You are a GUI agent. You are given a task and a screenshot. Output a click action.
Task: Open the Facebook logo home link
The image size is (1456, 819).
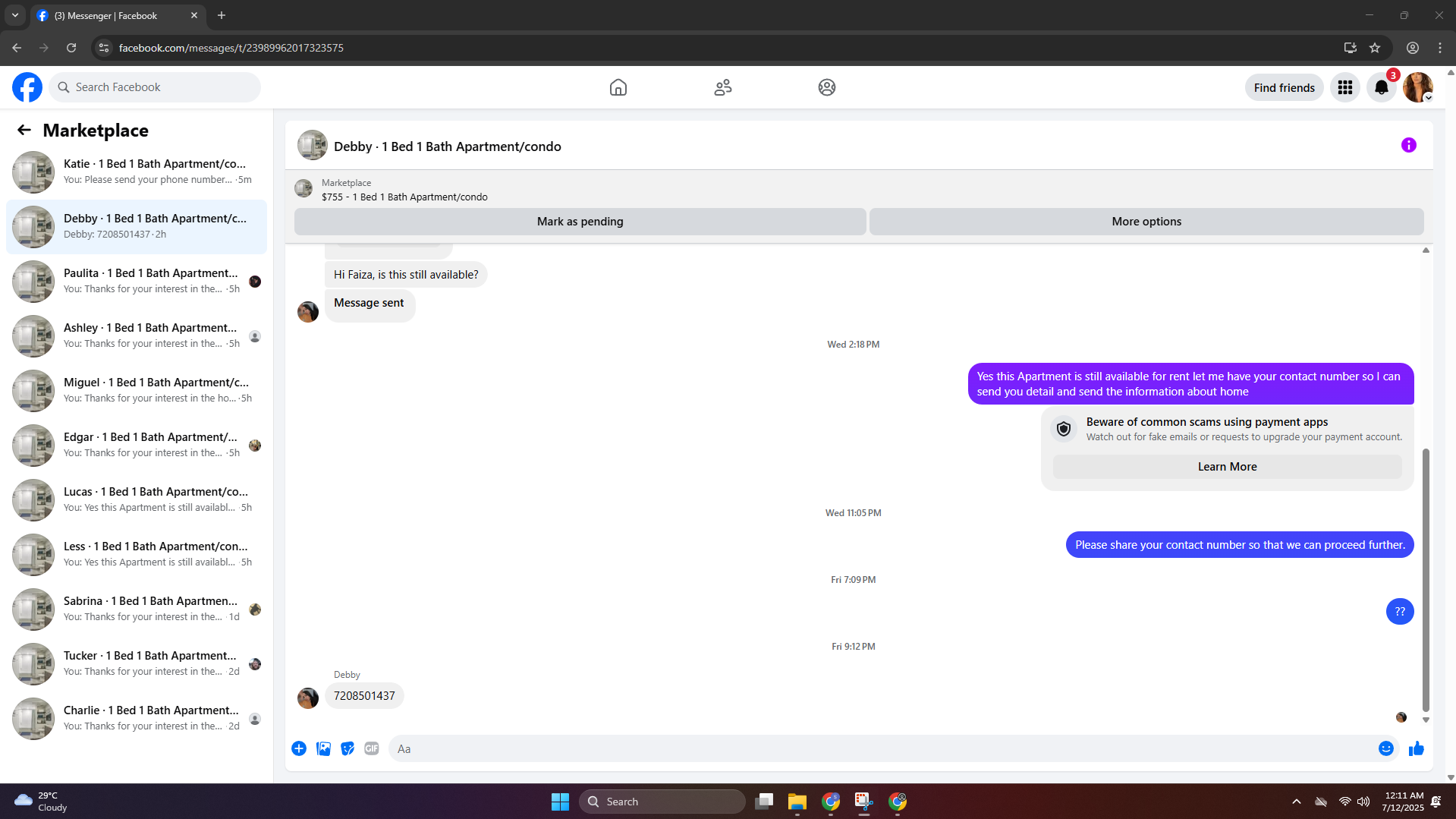[x=27, y=87]
